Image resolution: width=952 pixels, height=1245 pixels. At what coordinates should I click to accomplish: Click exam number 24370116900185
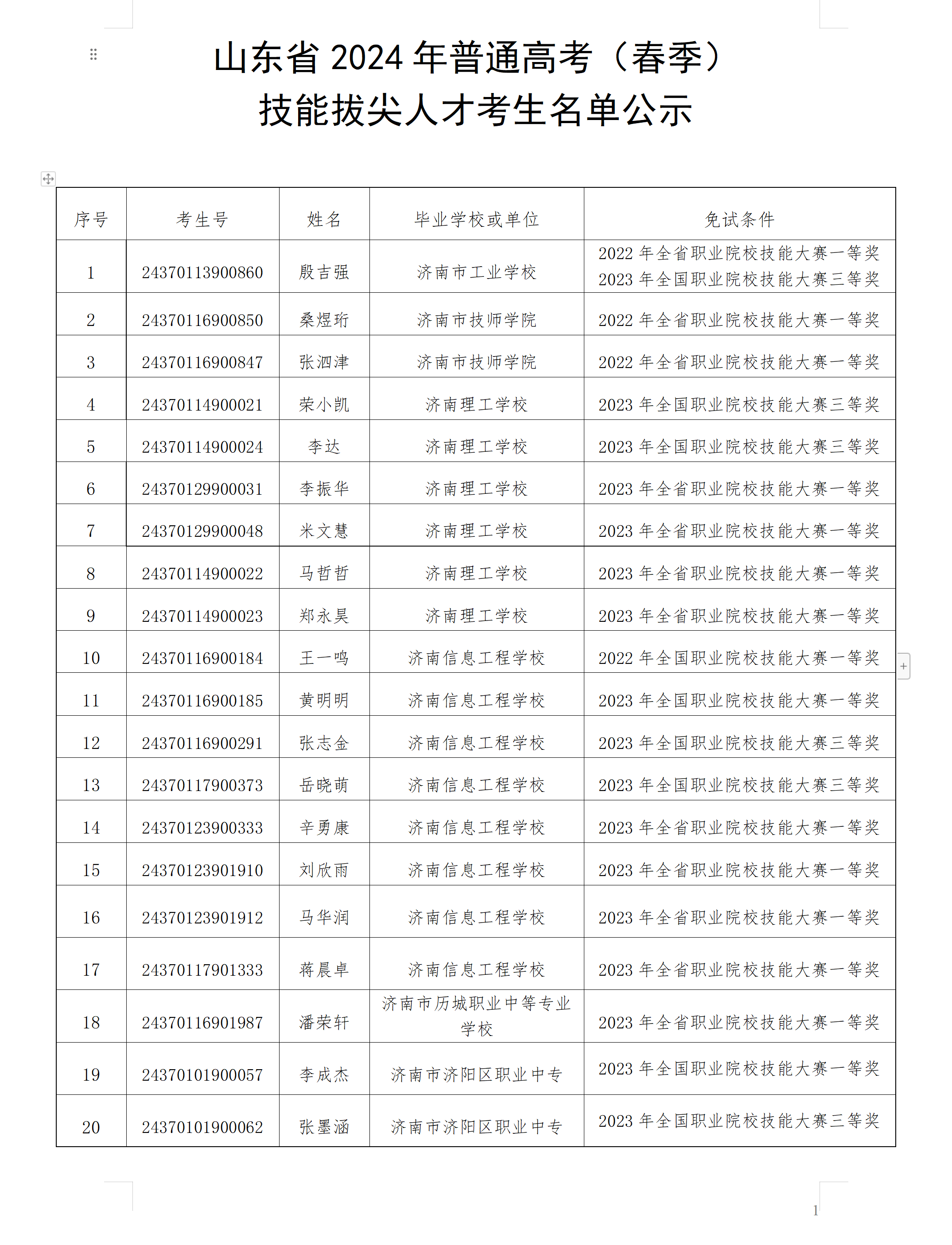pos(202,701)
